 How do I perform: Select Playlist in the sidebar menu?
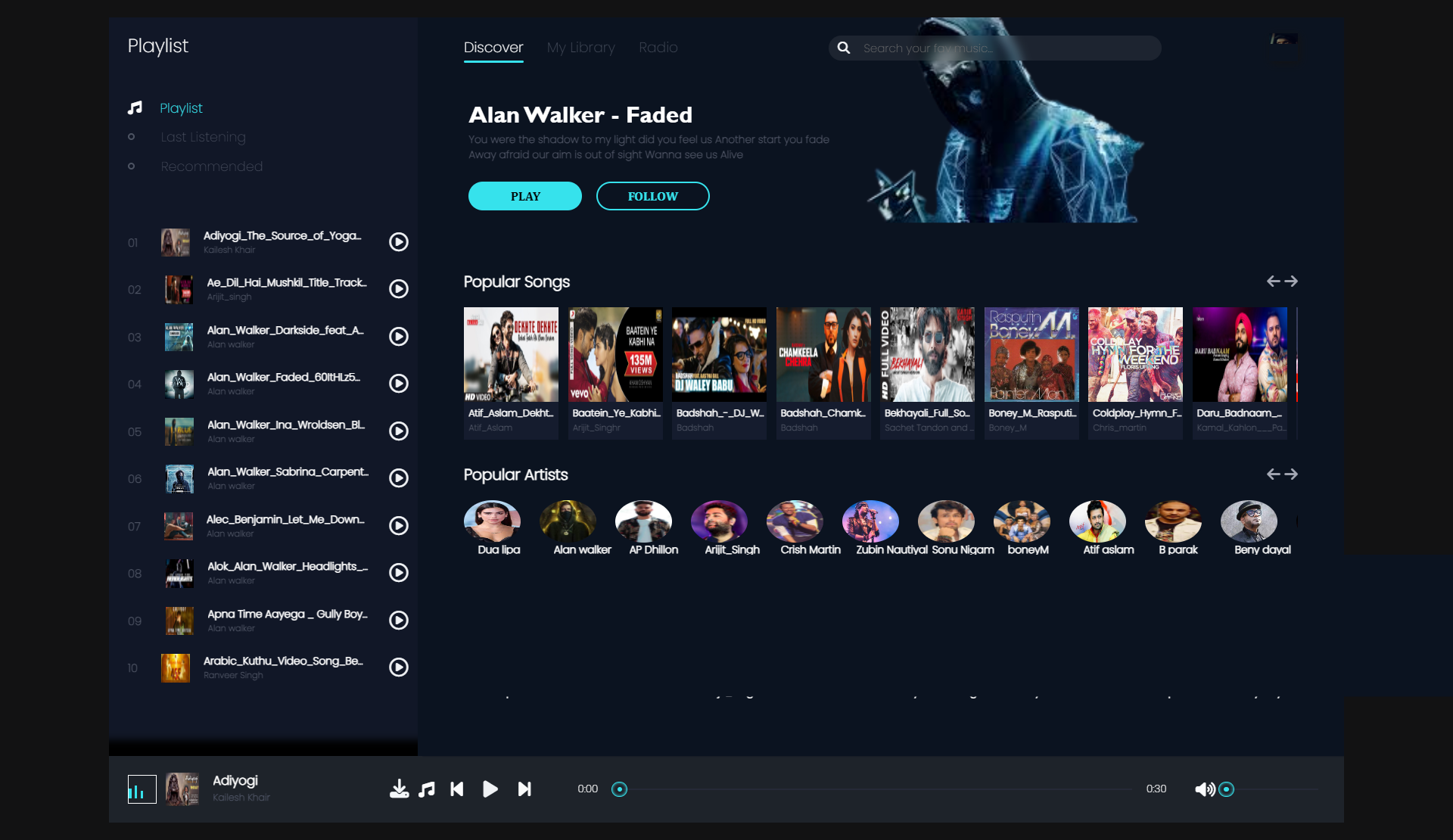click(x=181, y=107)
